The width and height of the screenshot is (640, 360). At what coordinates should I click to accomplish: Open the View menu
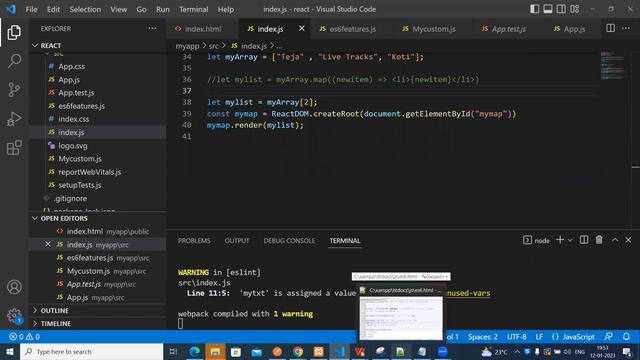pos(118,9)
